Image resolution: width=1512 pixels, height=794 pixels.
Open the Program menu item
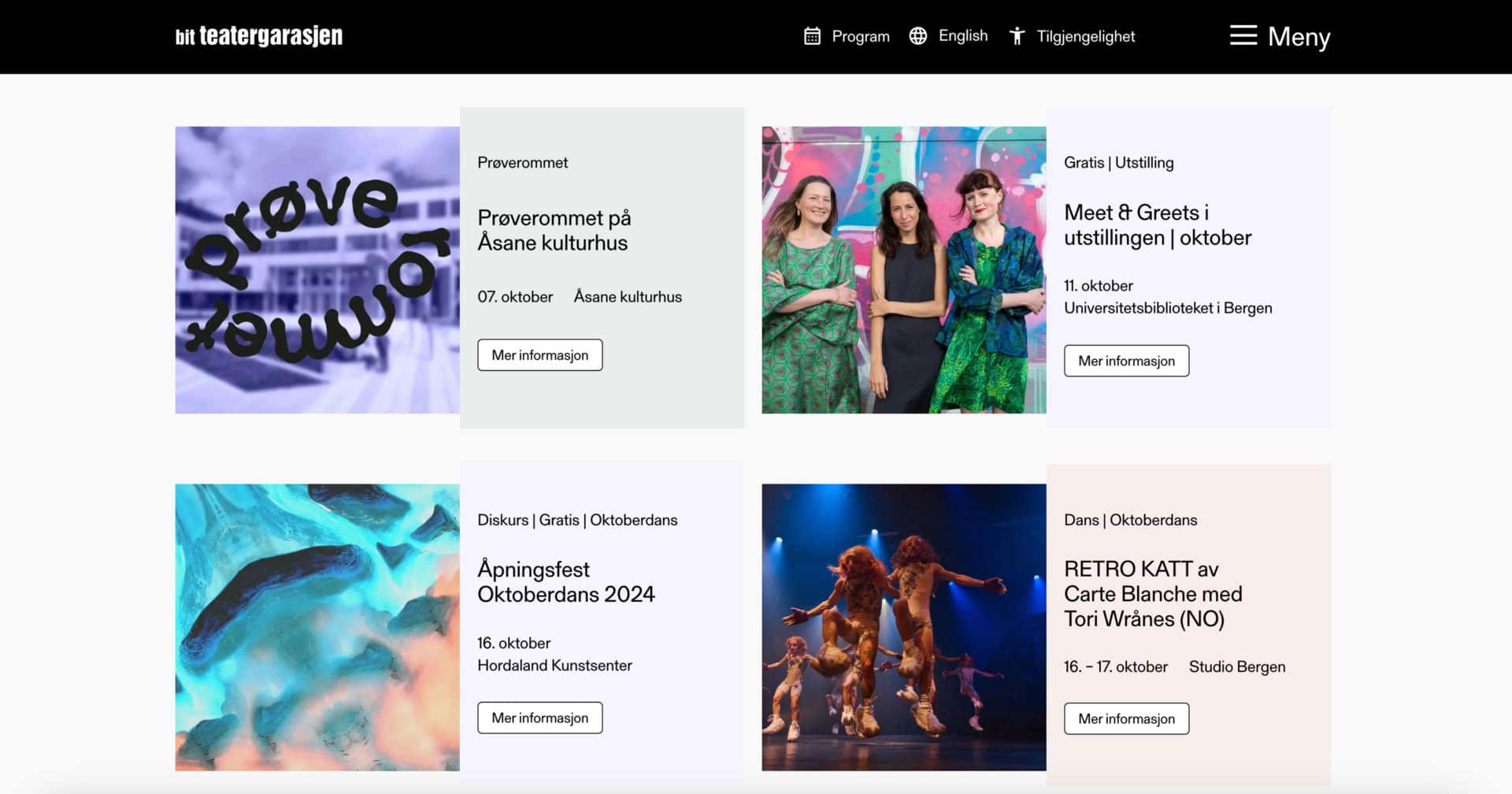[860, 36]
